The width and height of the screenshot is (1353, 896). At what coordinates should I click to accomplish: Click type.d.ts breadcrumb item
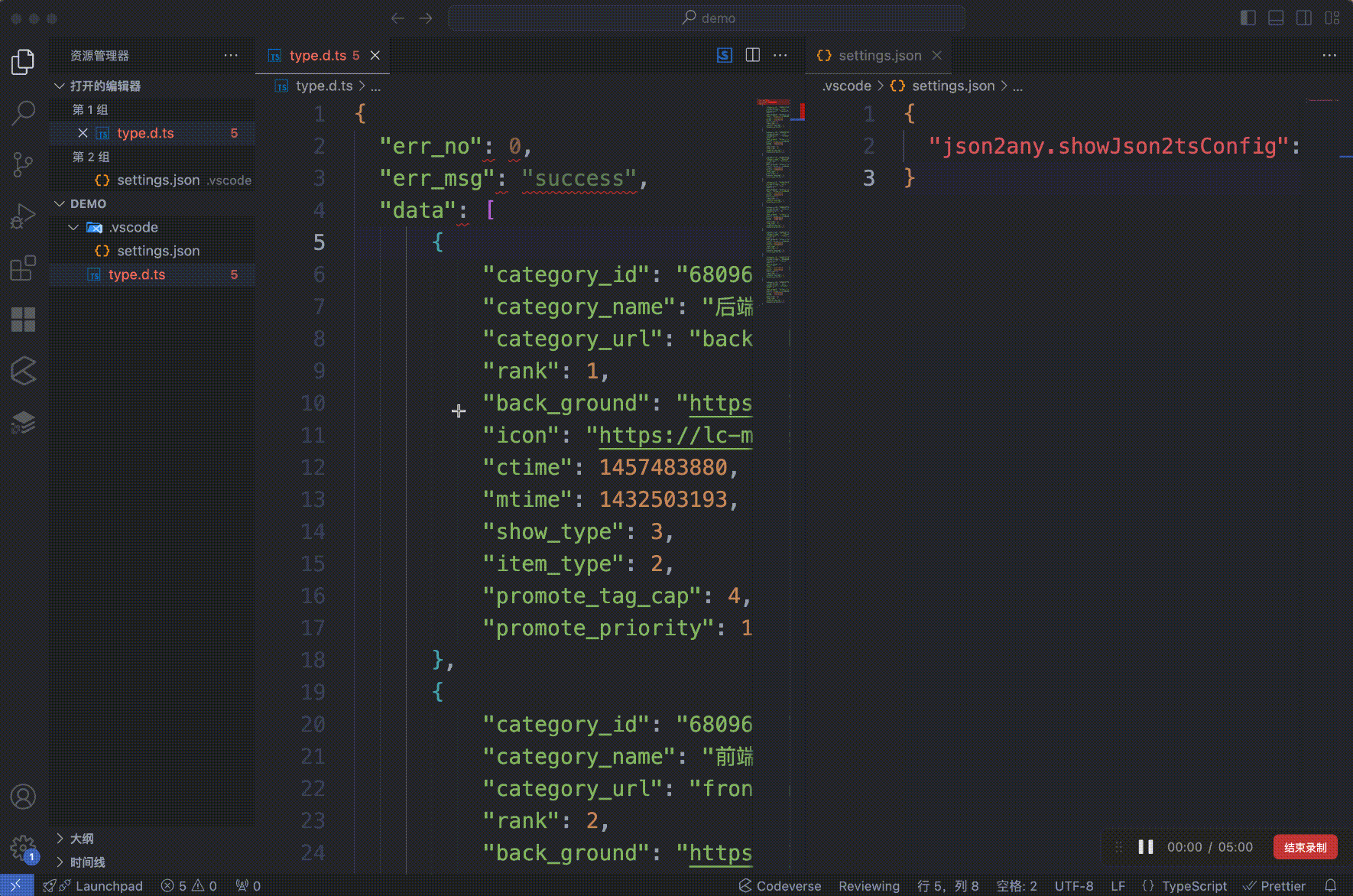coord(324,86)
